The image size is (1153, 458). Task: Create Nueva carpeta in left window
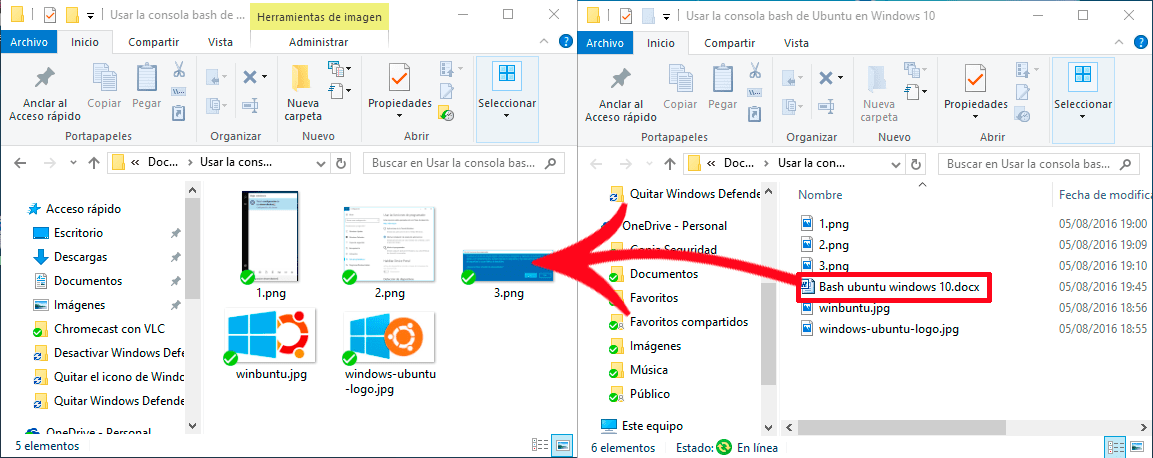[304, 93]
